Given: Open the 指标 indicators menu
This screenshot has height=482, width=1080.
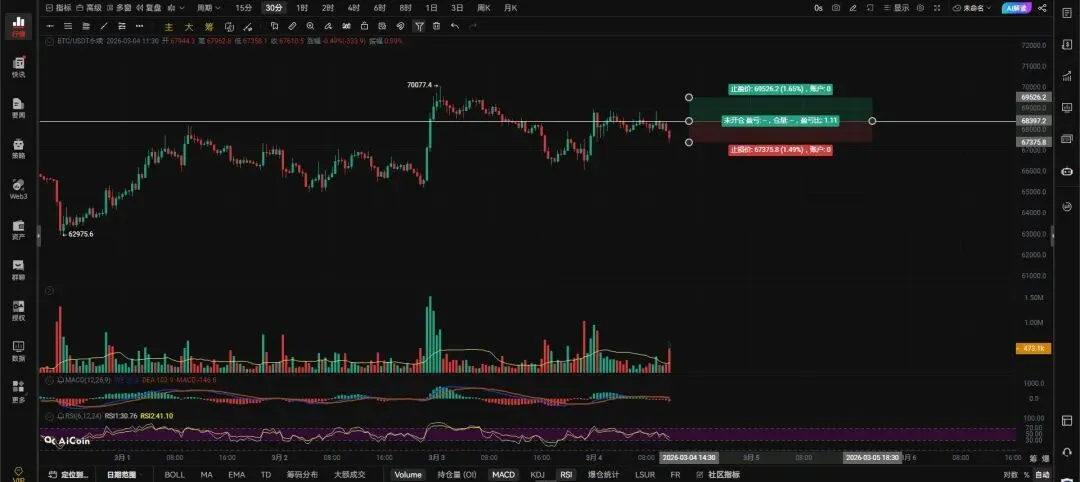Looking at the screenshot, I should [58, 8].
